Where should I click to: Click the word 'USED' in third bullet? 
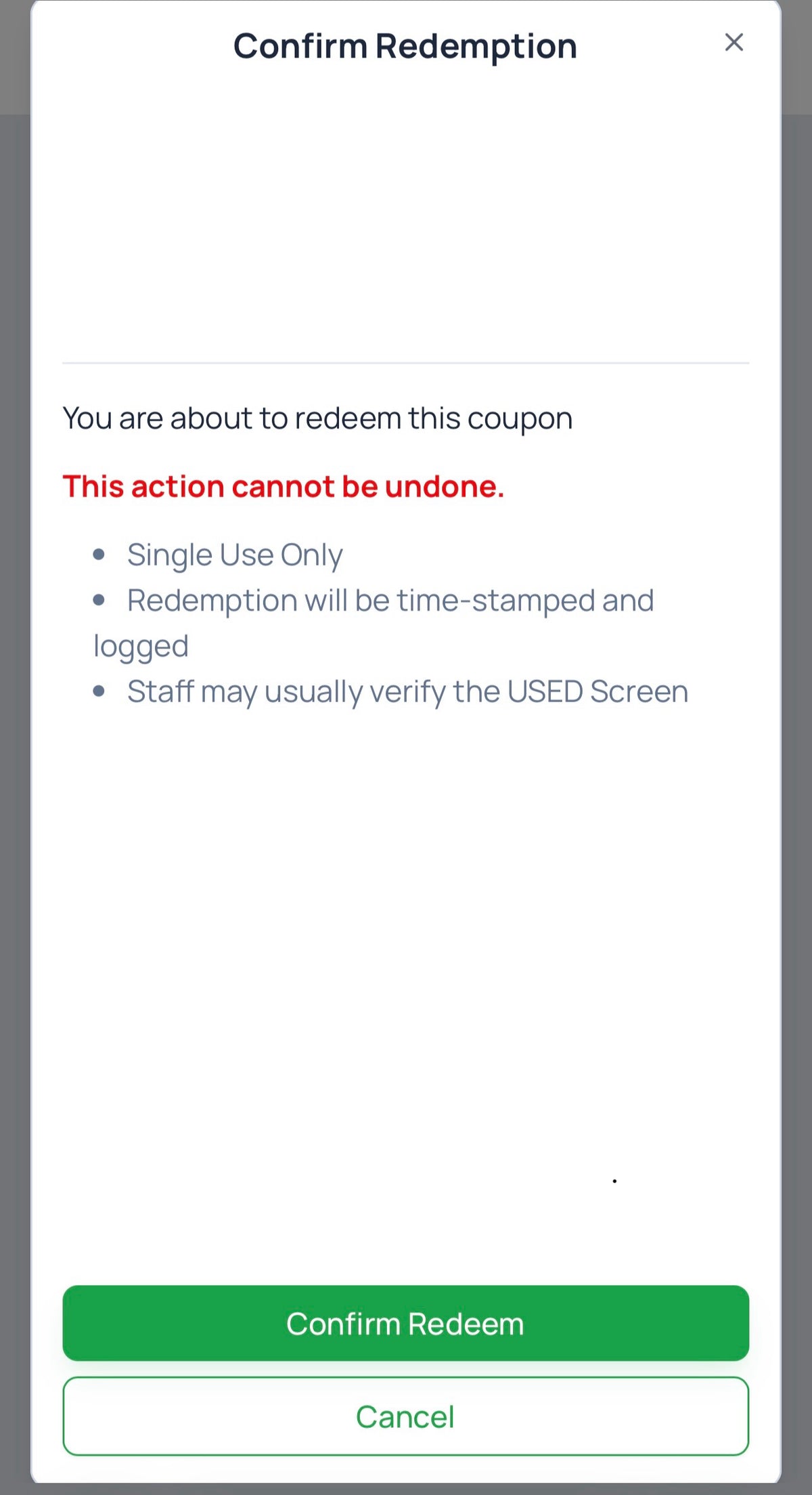tap(545, 692)
